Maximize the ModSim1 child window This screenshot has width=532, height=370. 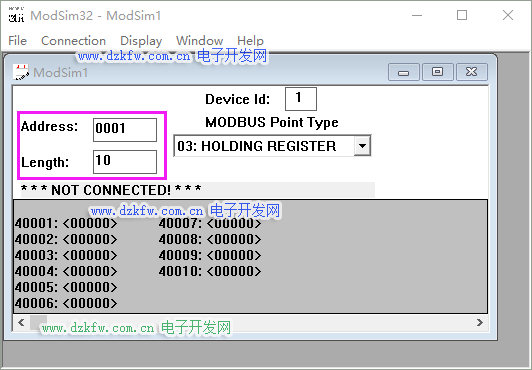pos(438,72)
